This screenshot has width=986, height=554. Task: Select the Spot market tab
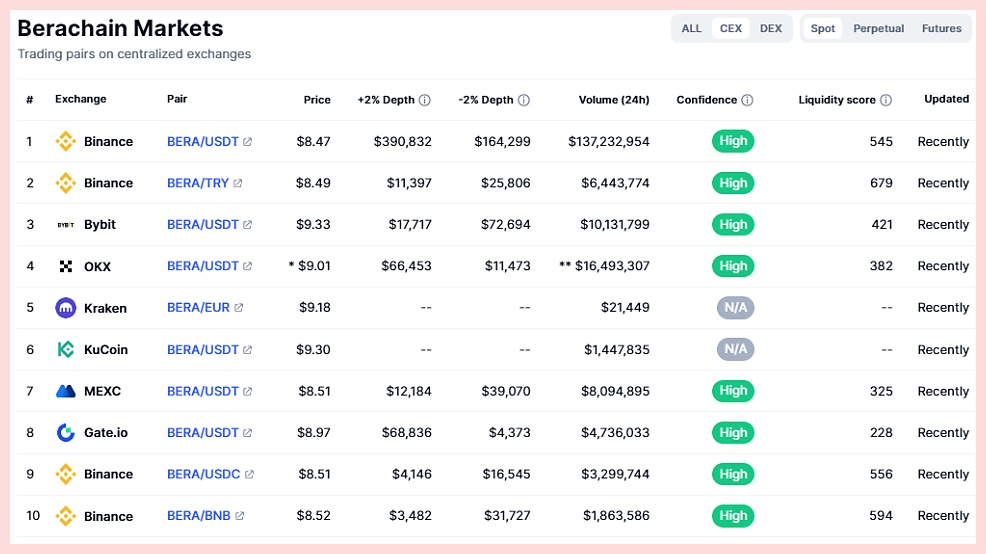(823, 28)
